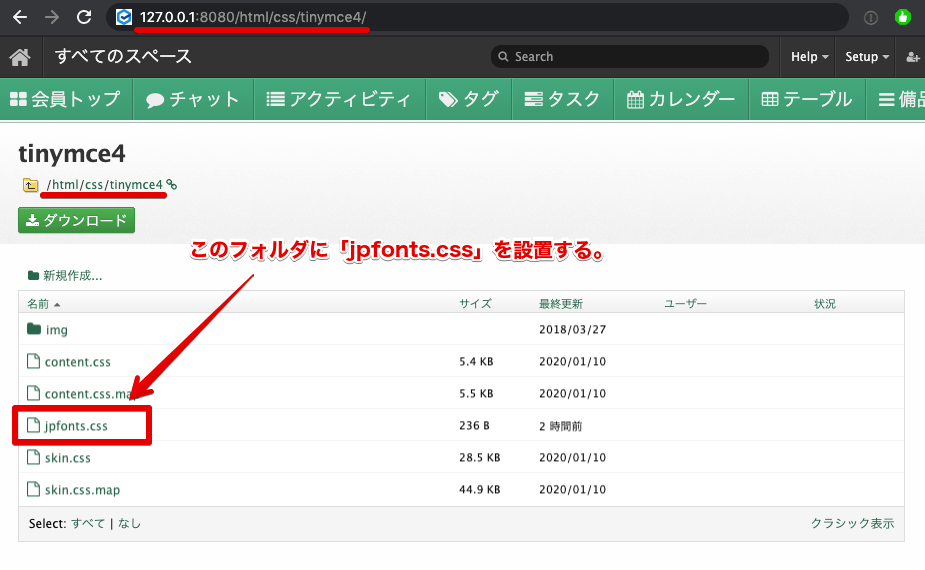Screen dimensions: 925x570
Task: Open the タスク tab
Action: pyautogui.click(x=562, y=99)
